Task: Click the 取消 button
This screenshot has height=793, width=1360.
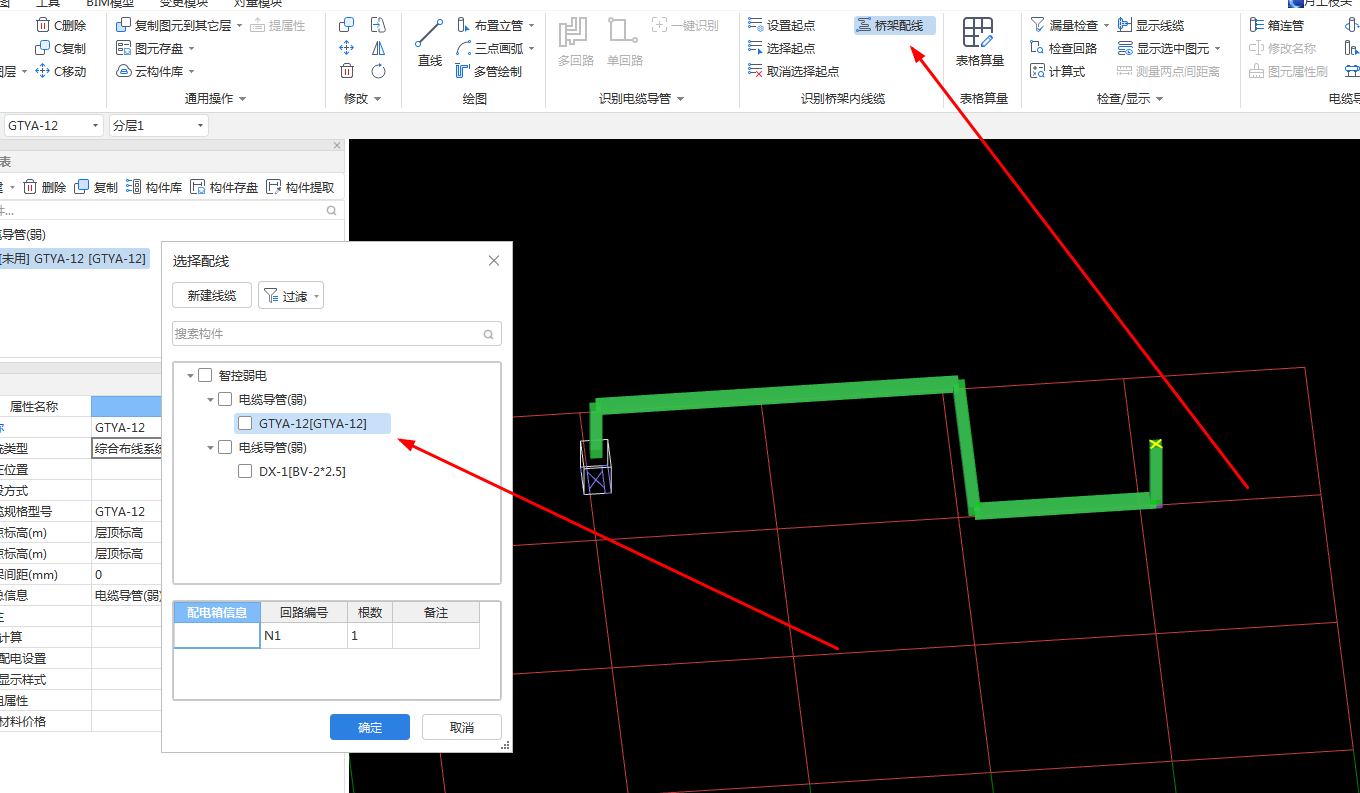Action: tap(462, 727)
